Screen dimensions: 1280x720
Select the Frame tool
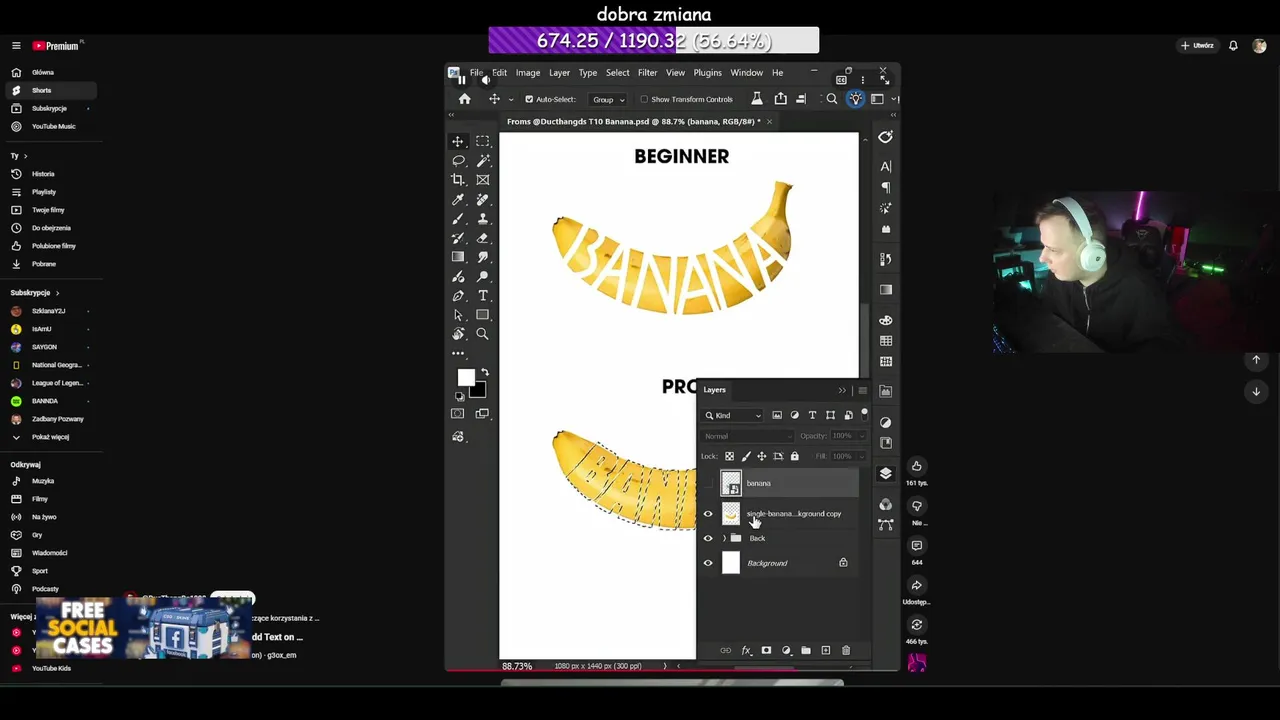(482, 180)
